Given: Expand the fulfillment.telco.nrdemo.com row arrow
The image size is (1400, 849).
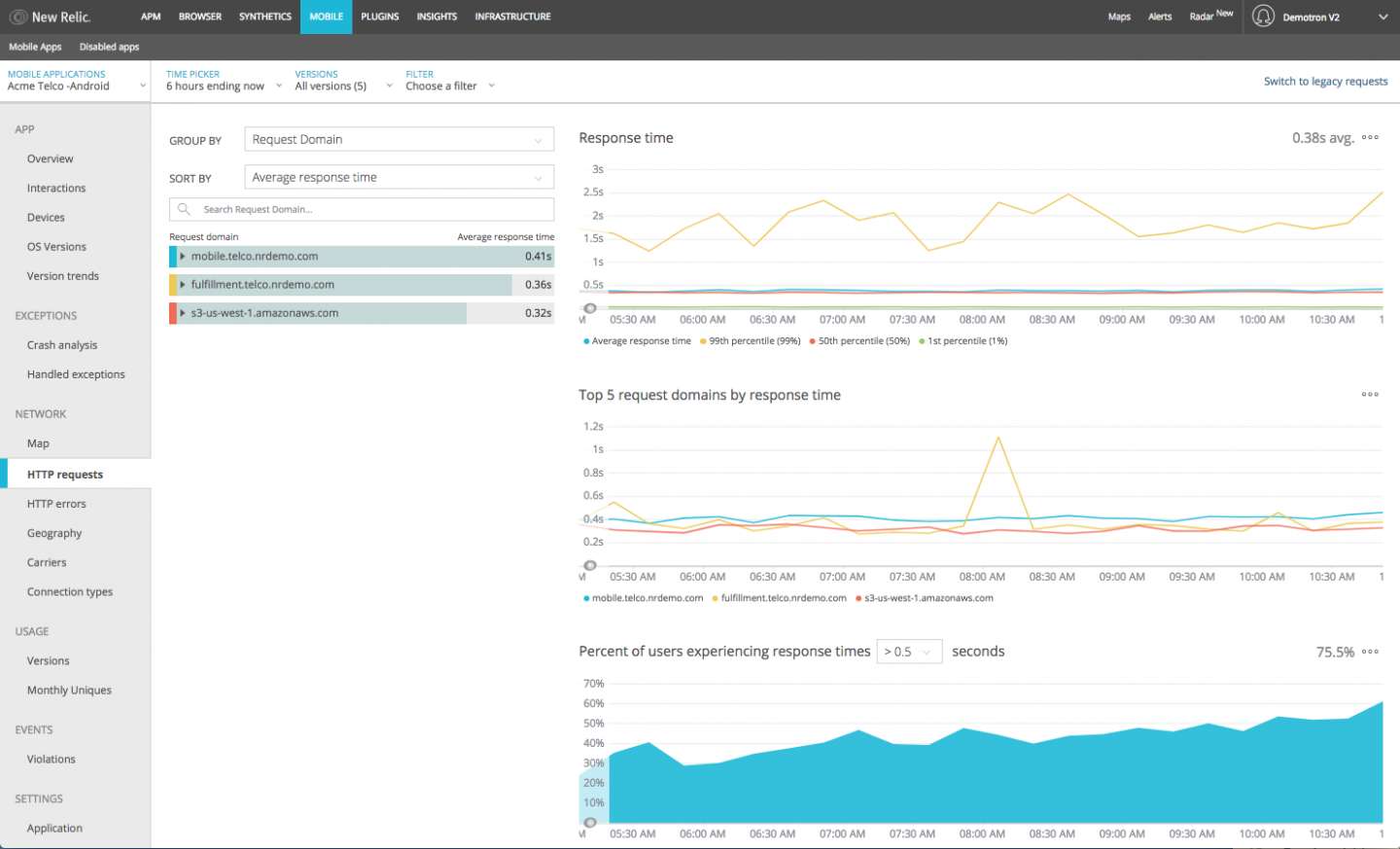Looking at the screenshot, I should click(x=183, y=285).
